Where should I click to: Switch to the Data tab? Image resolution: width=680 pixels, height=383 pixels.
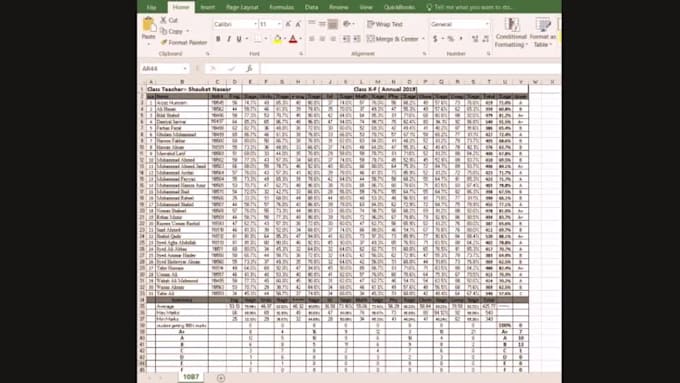click(x=311, y=7)
